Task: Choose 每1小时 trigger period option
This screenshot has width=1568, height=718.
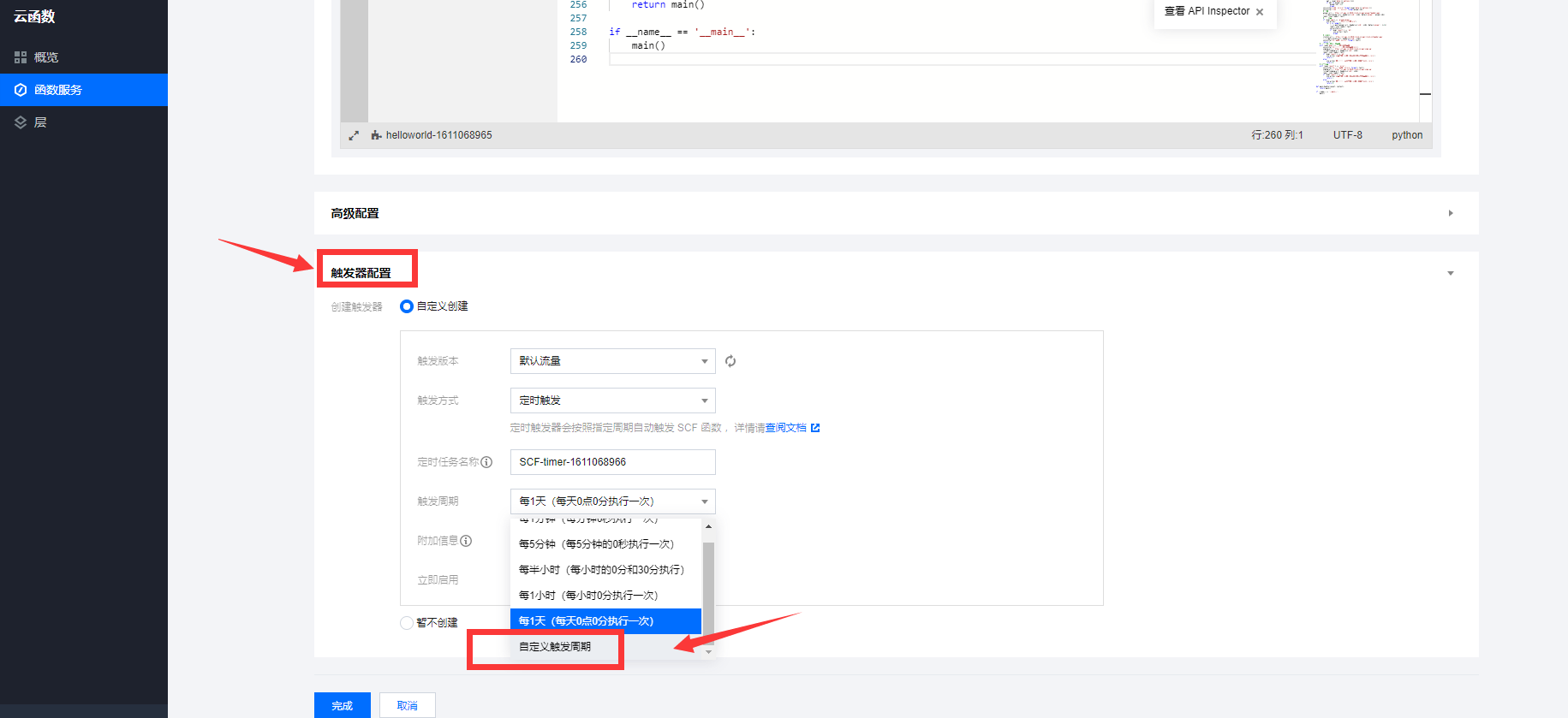Action: [x=605, y=596]
